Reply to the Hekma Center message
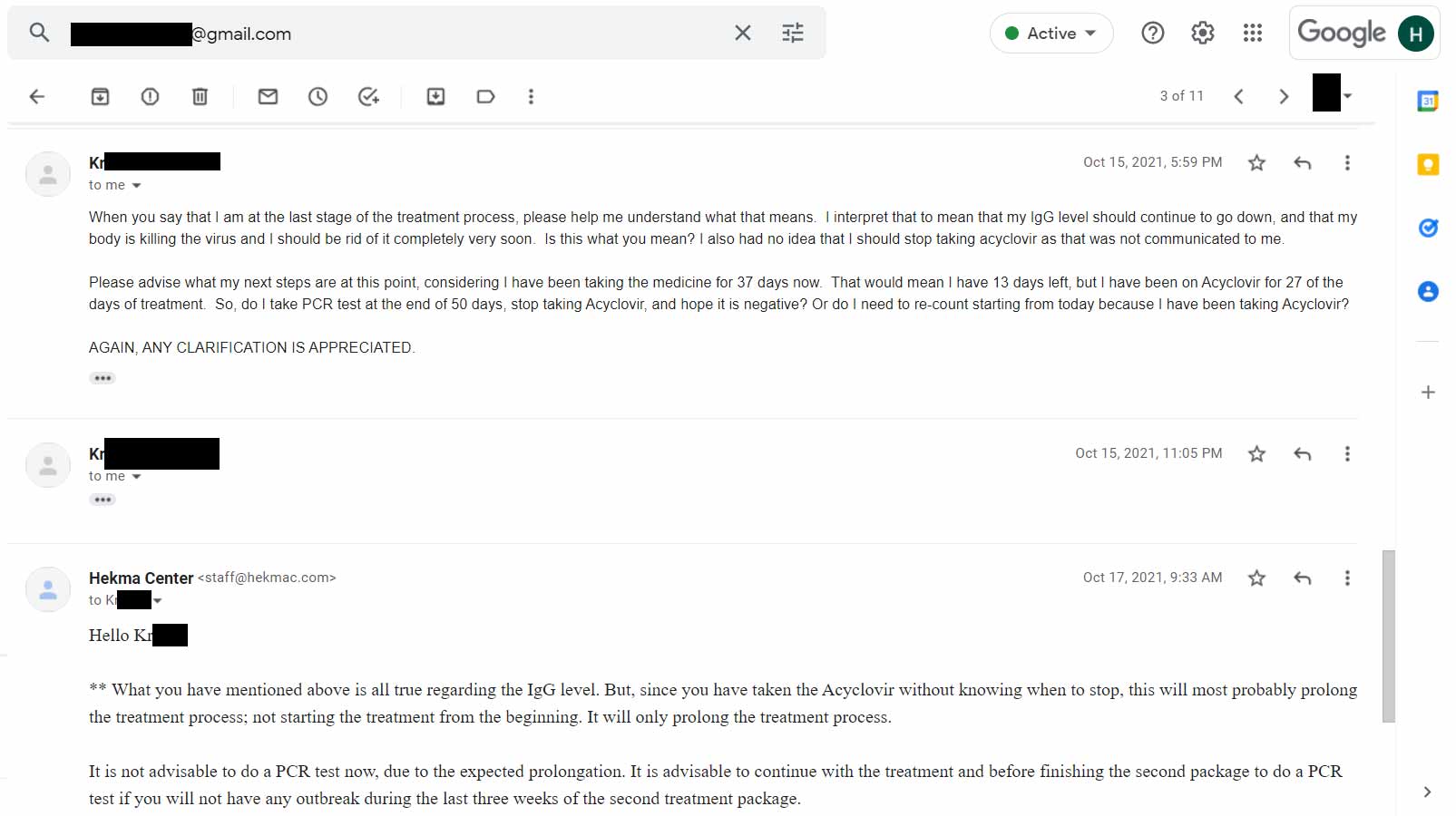 (1303, 578)
